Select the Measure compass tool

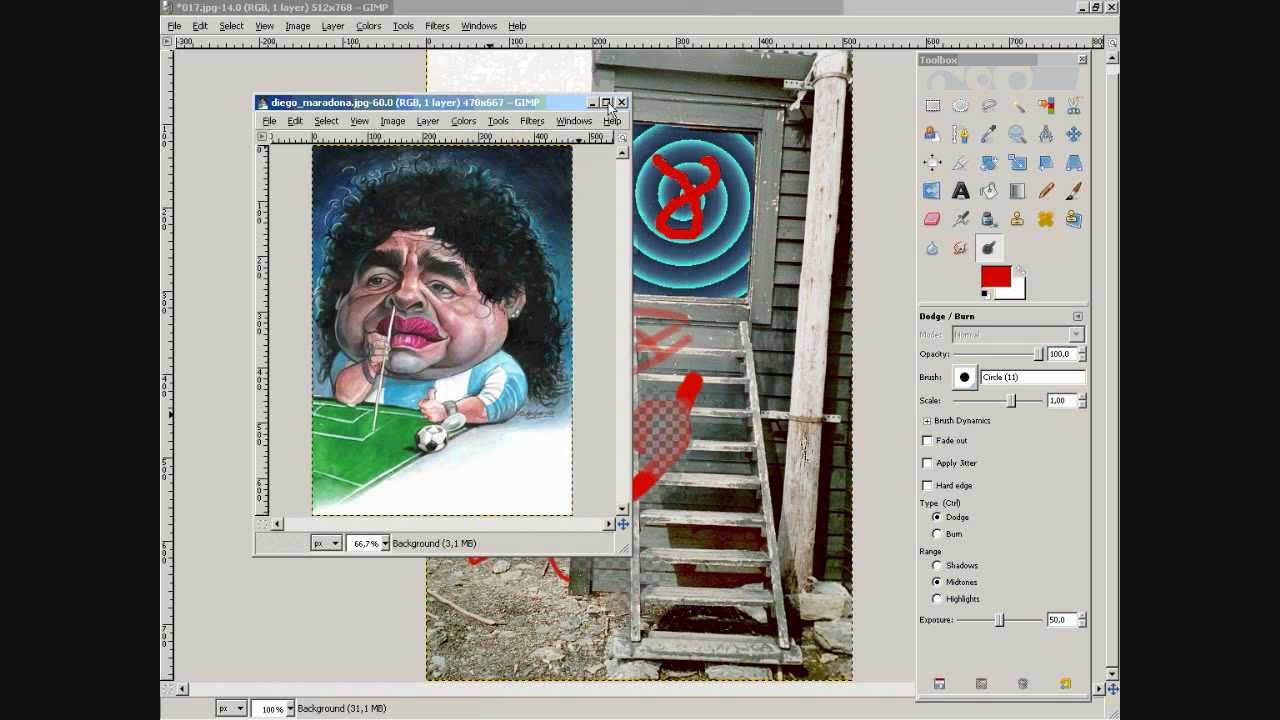[1045, 134]
